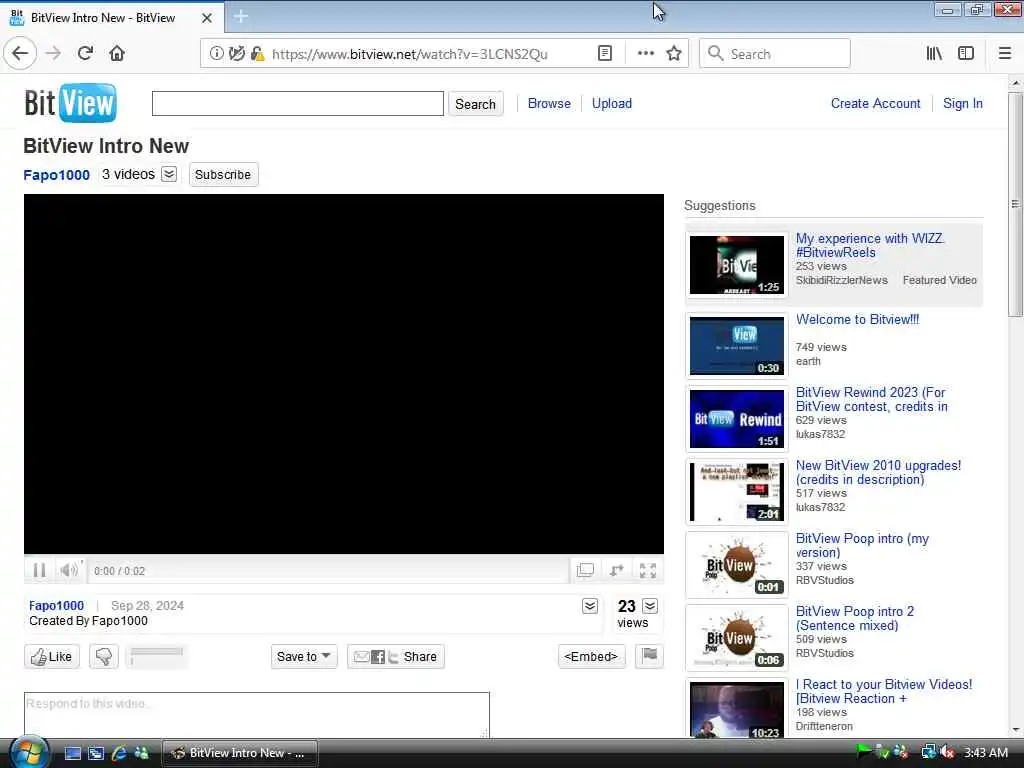Flag the video with the flag icon

(x=649, y=656)
